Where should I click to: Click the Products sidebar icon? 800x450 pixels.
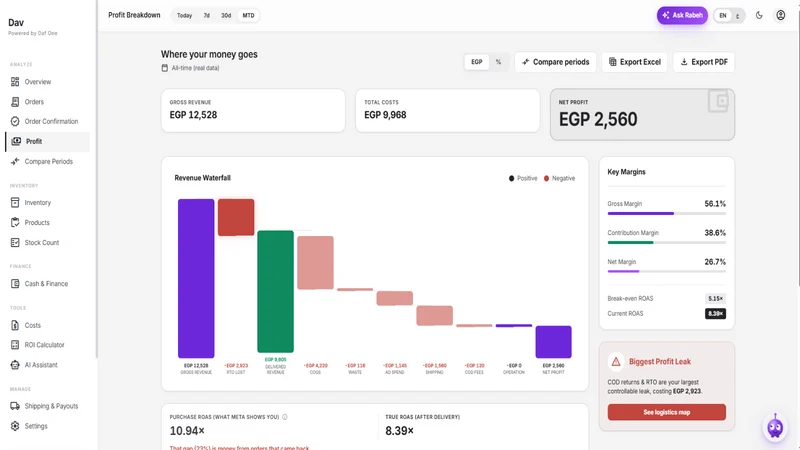coord(15,222)
